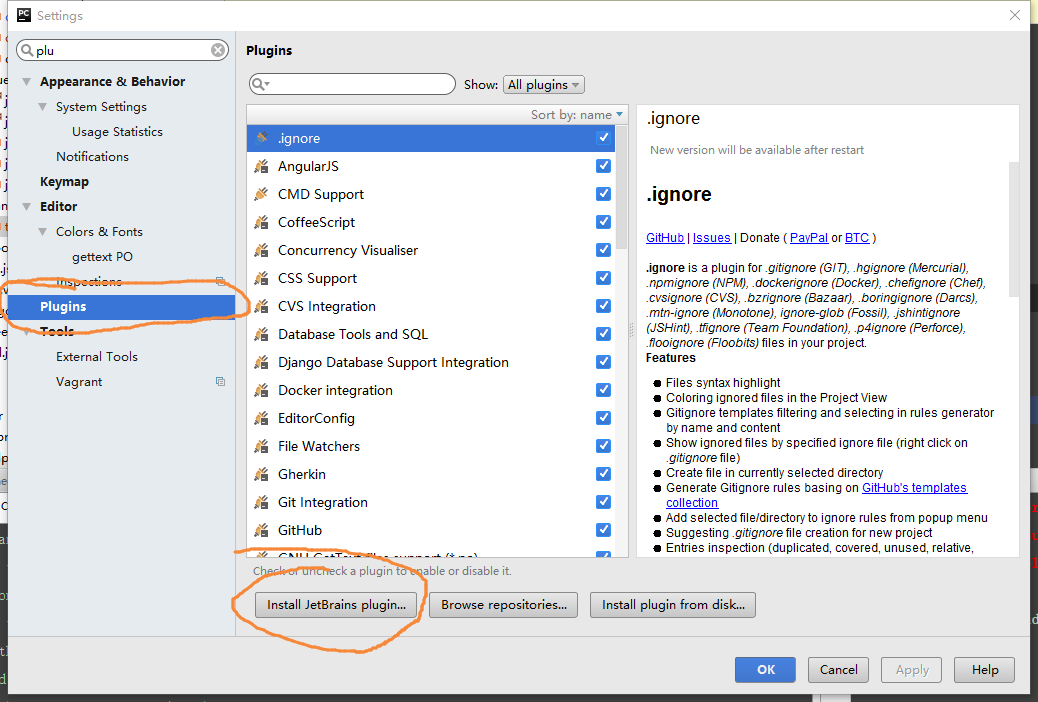Disable the CVS Integration plugin
The height and width of the screenshot is (702, 1038).
coord(603,306)
